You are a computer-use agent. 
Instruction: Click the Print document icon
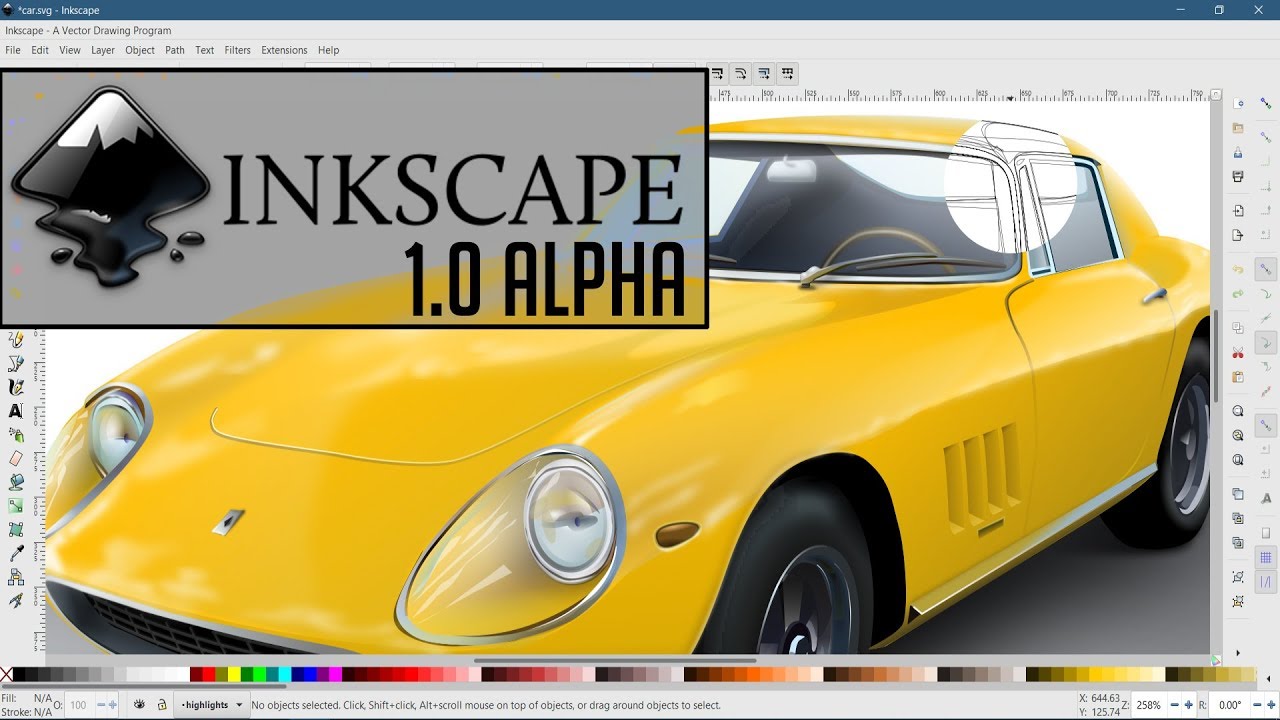pyautogui.click(x=1238, y=176)
